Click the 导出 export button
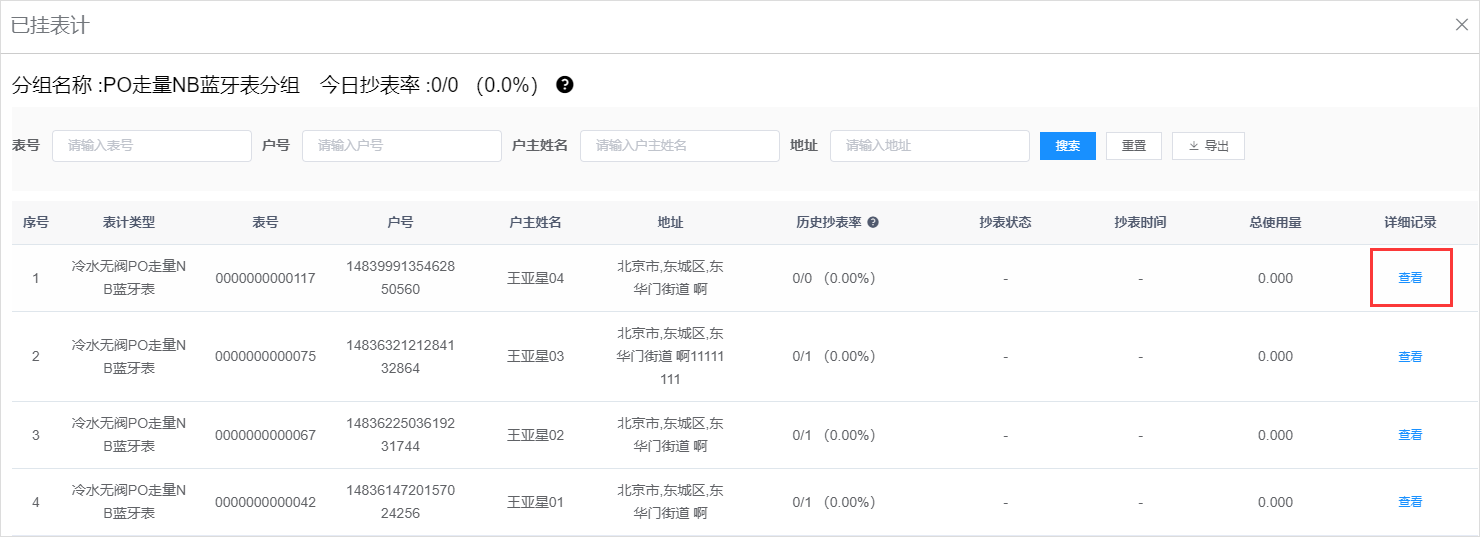 tap(1208, 146)
